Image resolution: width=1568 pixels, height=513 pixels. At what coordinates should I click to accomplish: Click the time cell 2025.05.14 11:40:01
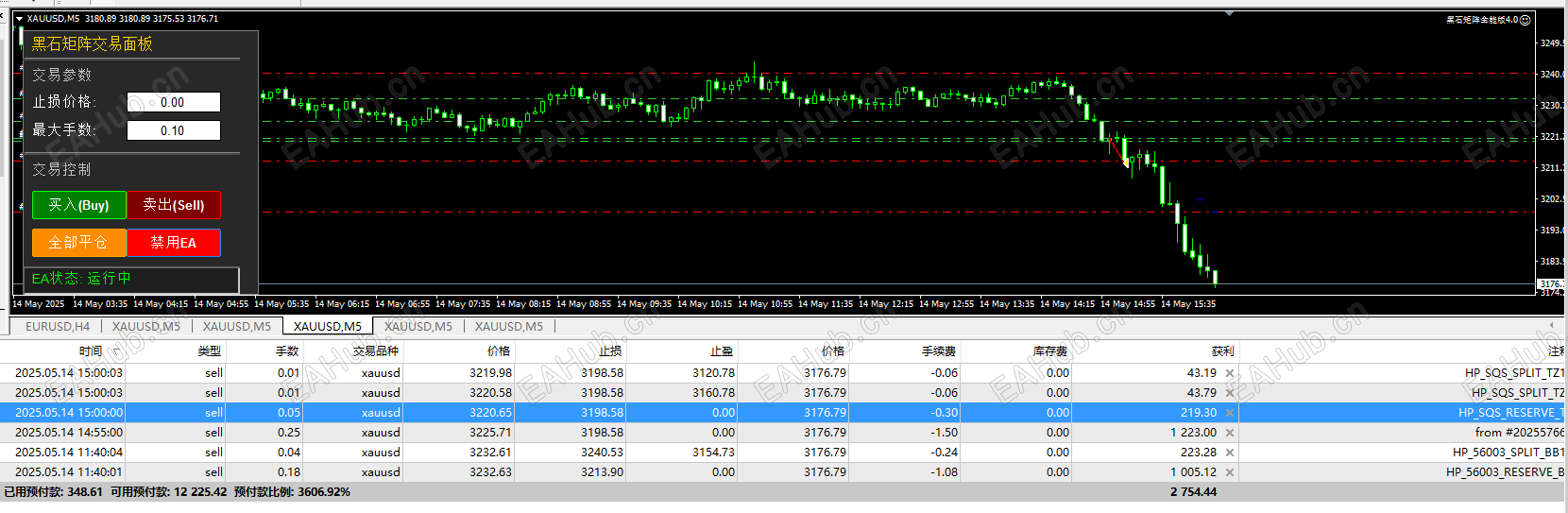tap(69, 472)
